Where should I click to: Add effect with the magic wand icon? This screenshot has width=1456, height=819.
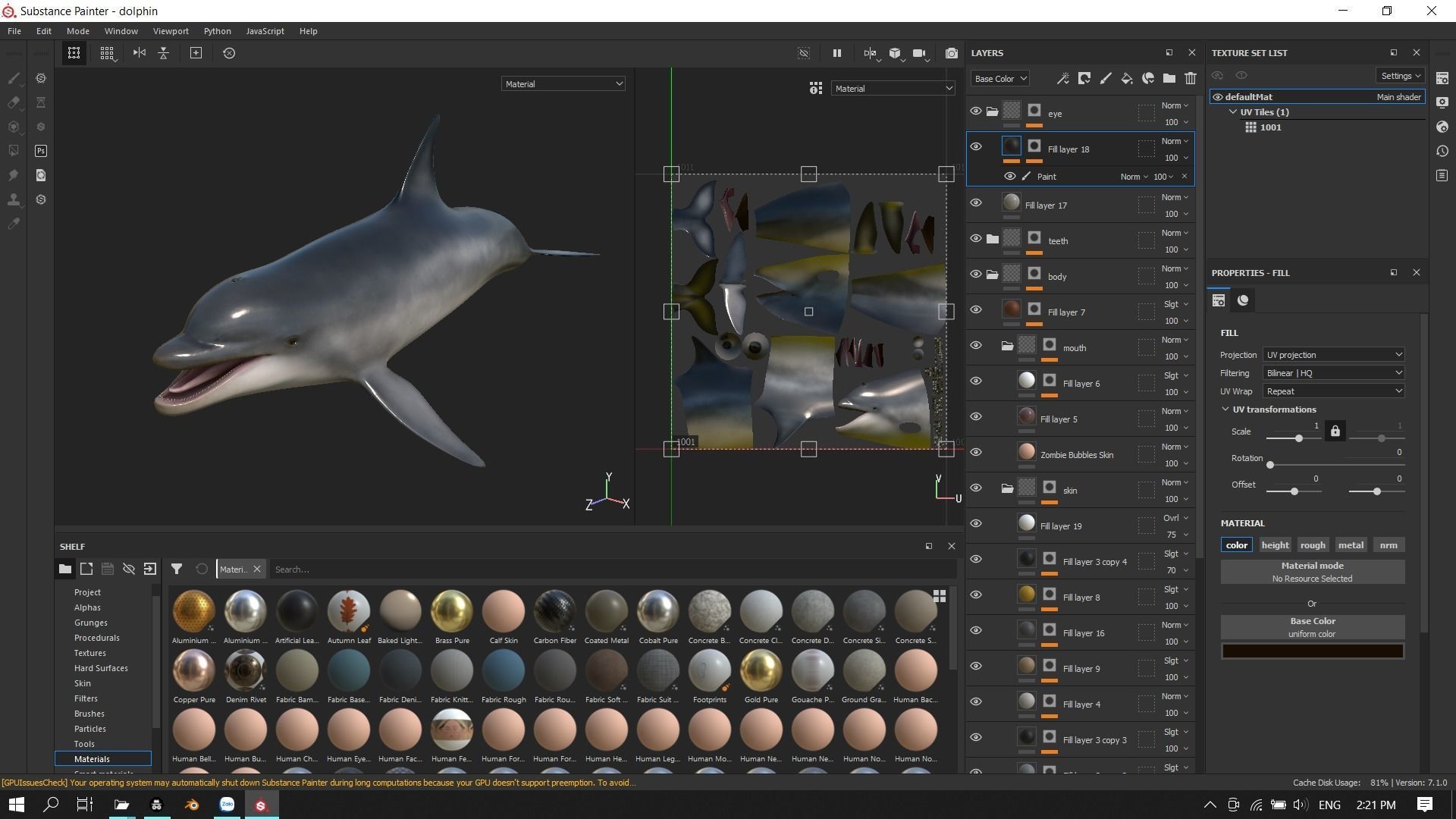pos(1063,78)
